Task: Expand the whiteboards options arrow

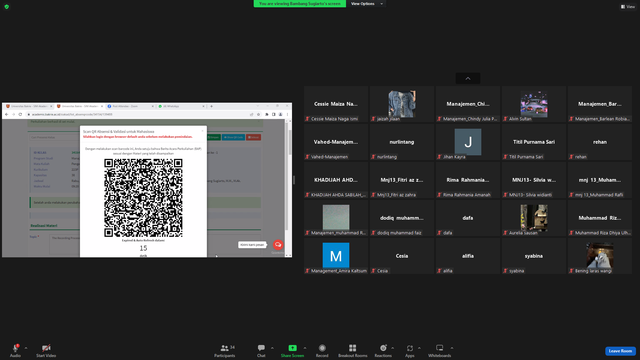Action: [452, 348]
